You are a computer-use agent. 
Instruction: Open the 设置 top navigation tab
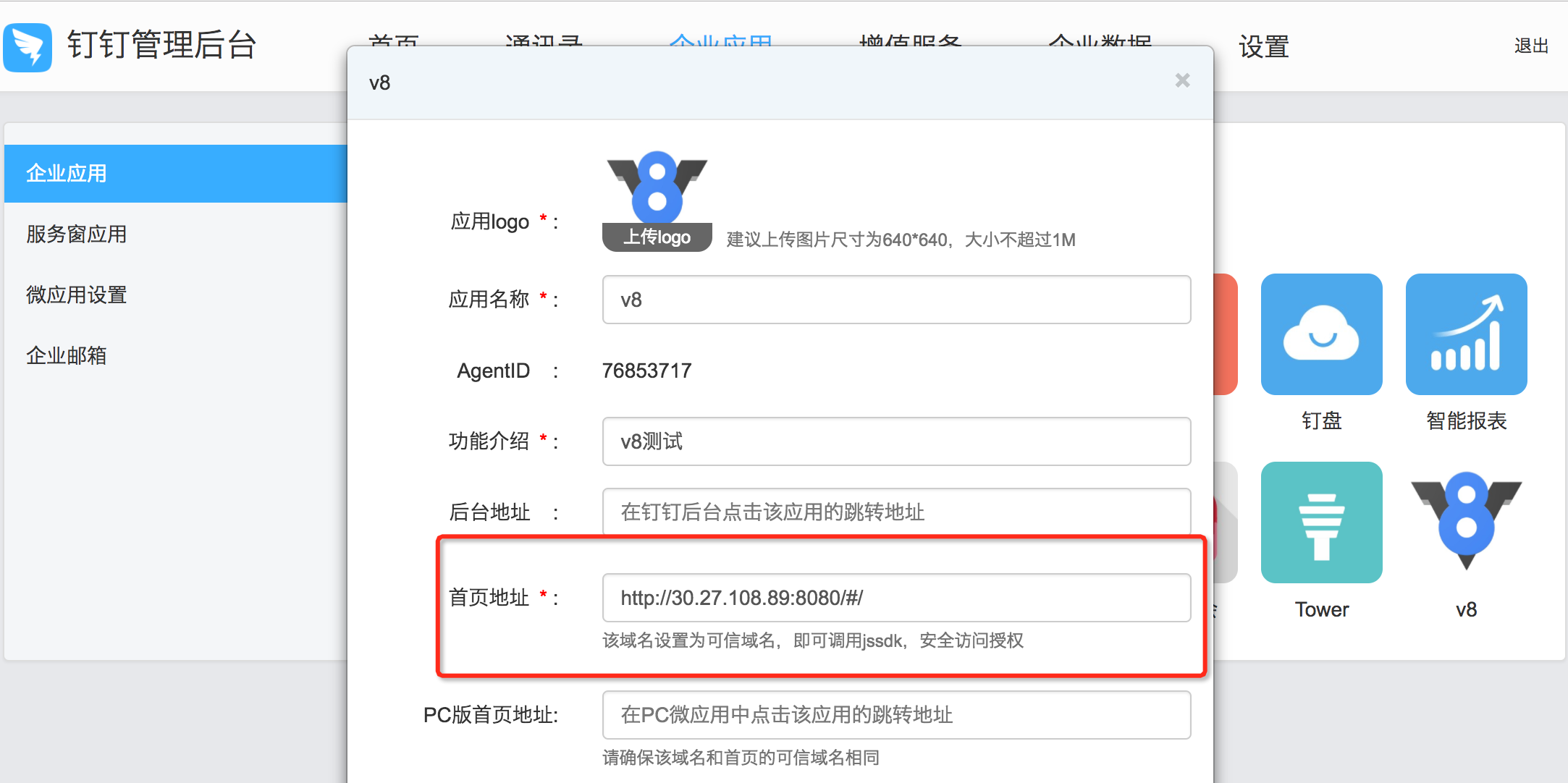[x=1263, y=47]
